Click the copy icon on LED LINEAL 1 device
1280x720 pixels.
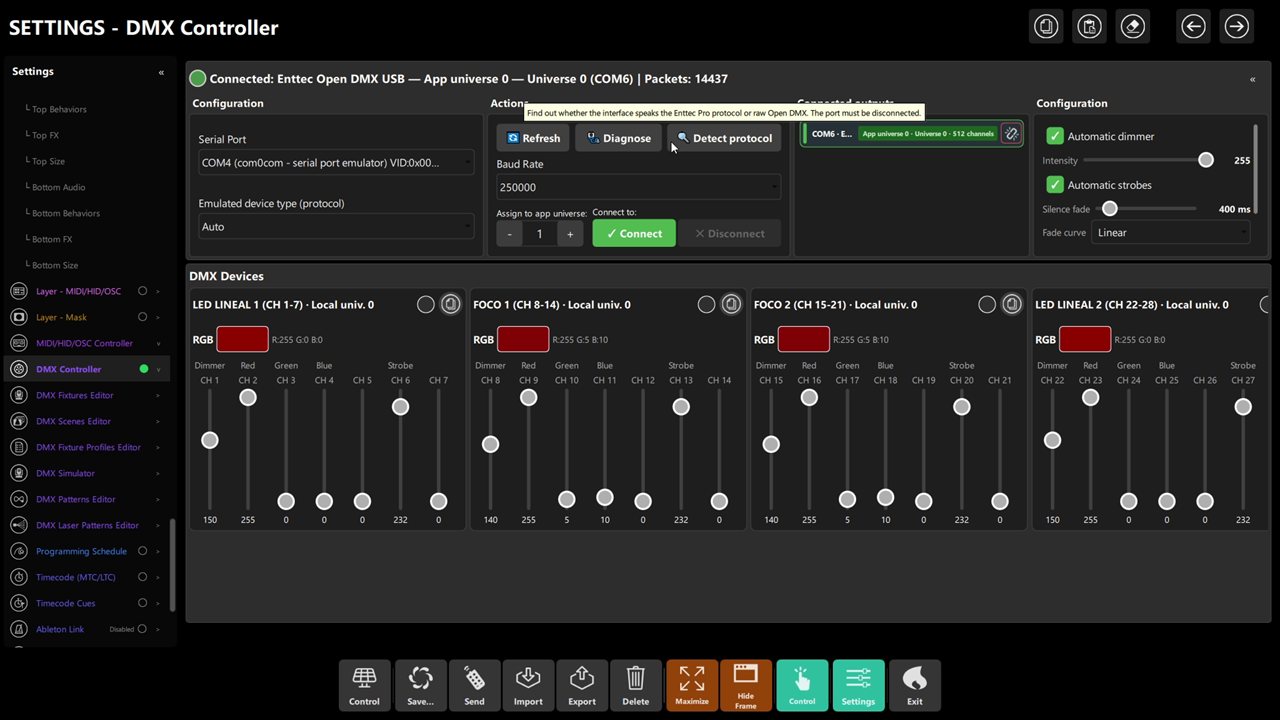[451, 304]
